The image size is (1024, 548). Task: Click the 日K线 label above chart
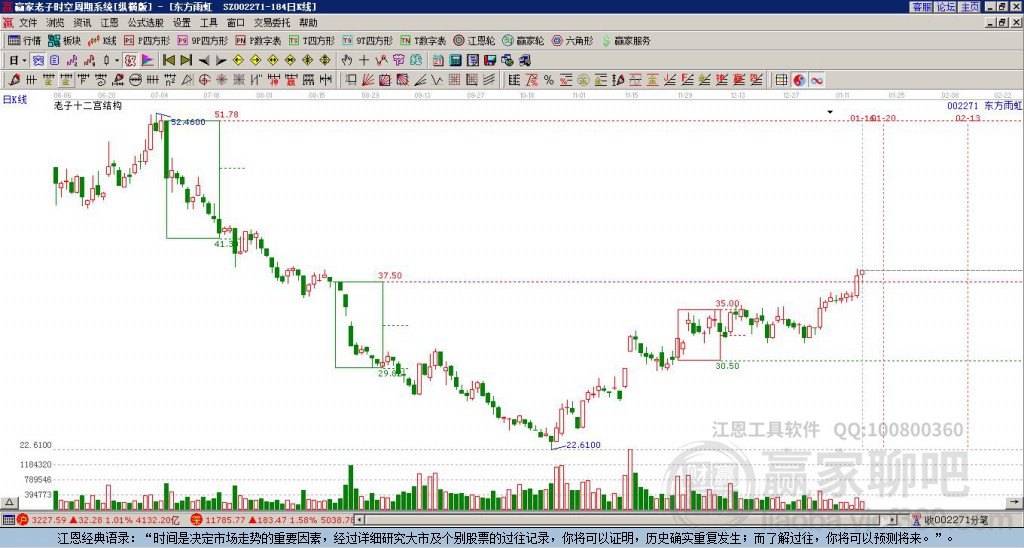(x=15, y=99)
